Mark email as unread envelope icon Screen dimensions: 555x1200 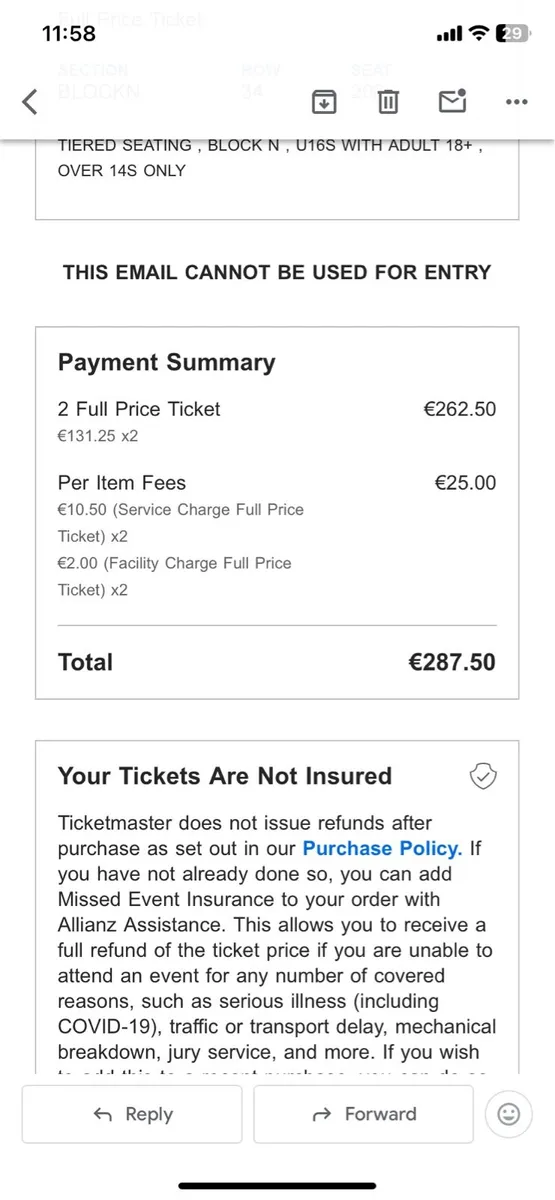(453, 100)
